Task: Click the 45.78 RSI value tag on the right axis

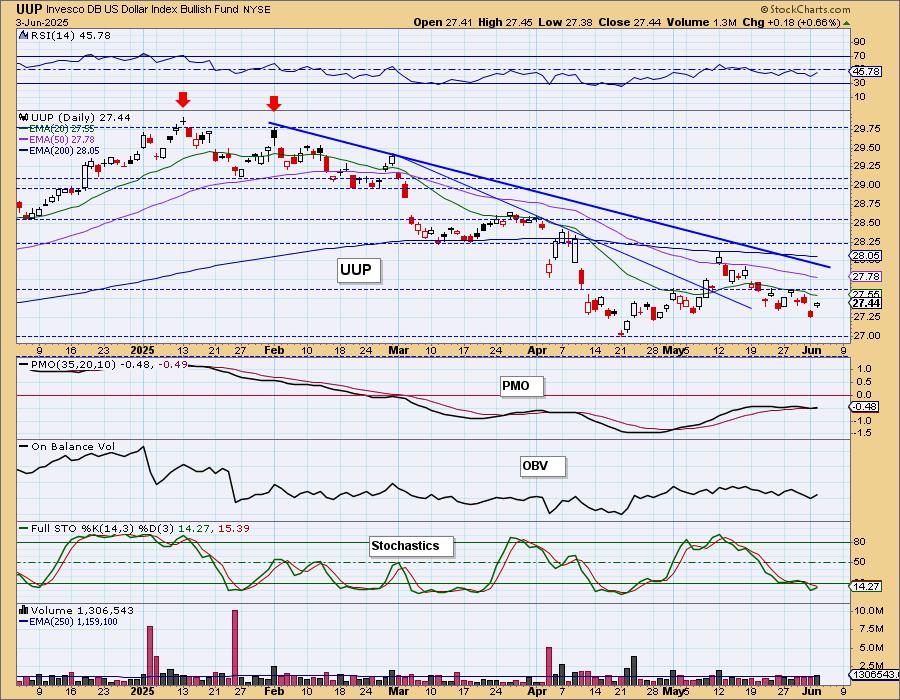Action: tap(867, 71)
